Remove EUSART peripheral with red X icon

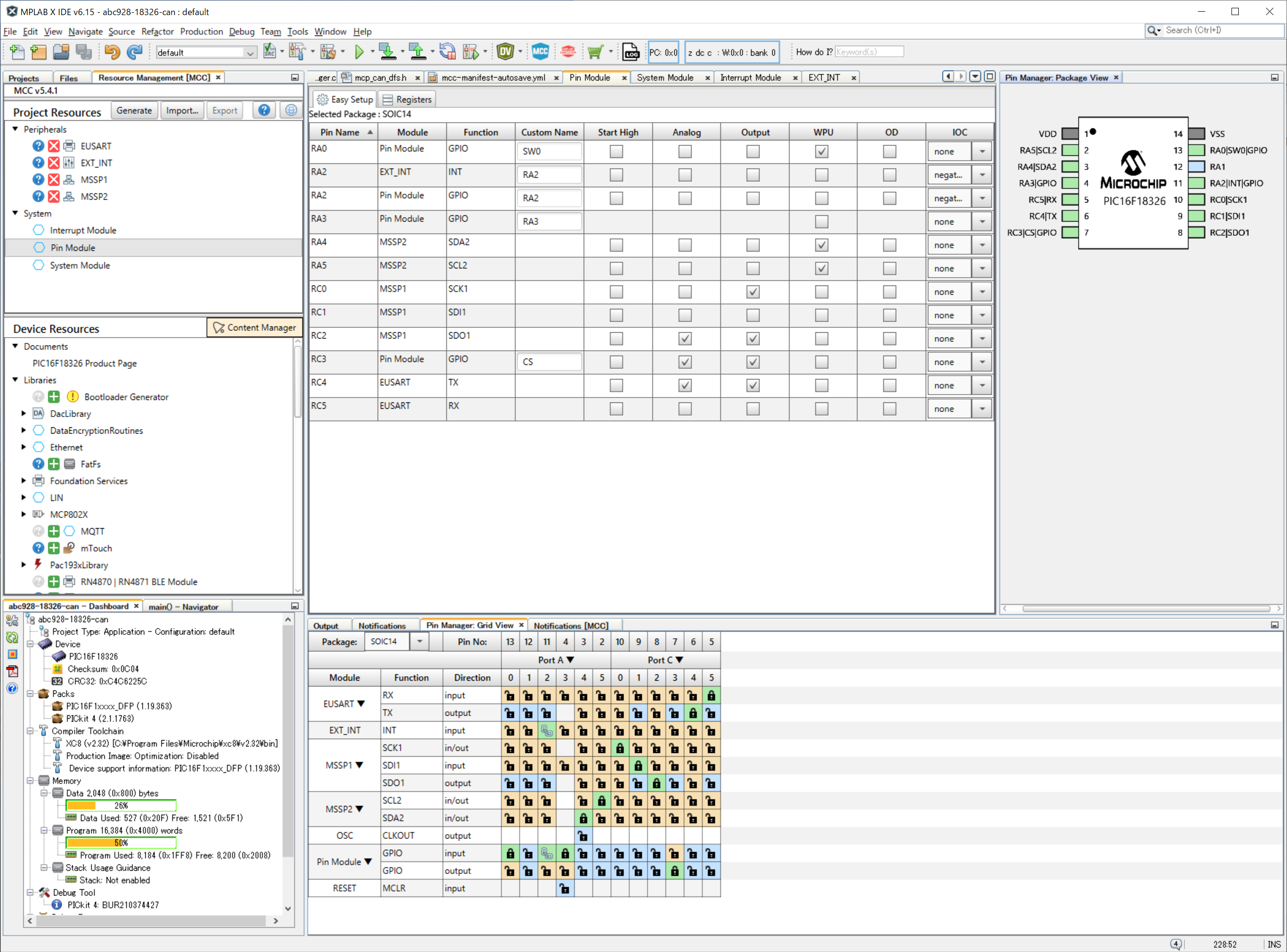54,146
